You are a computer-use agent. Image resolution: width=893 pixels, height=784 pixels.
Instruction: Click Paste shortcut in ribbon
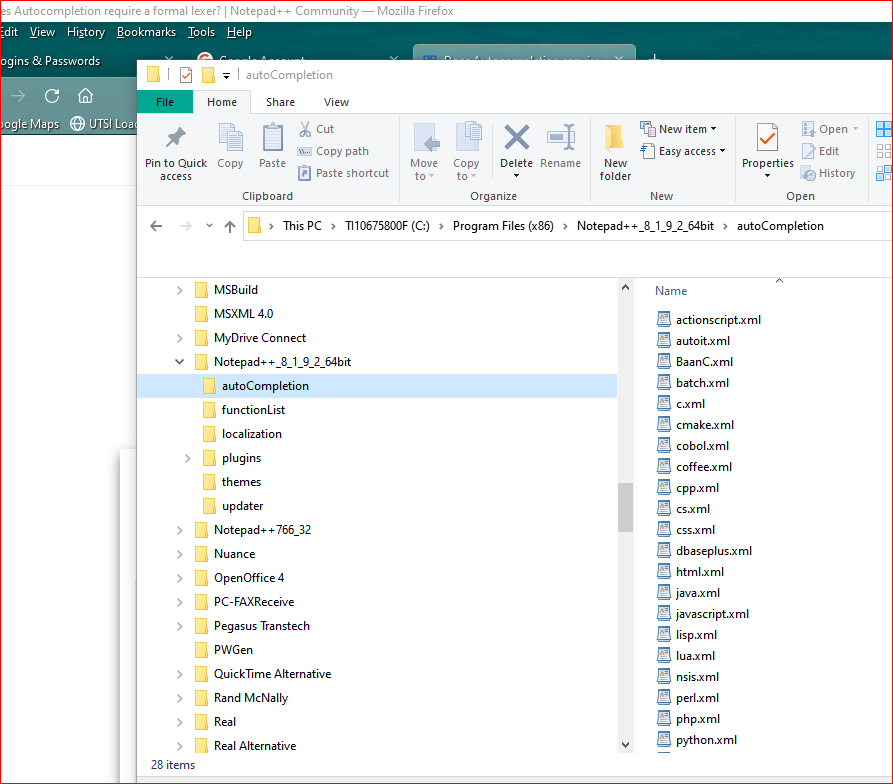[x=343, y=173]
